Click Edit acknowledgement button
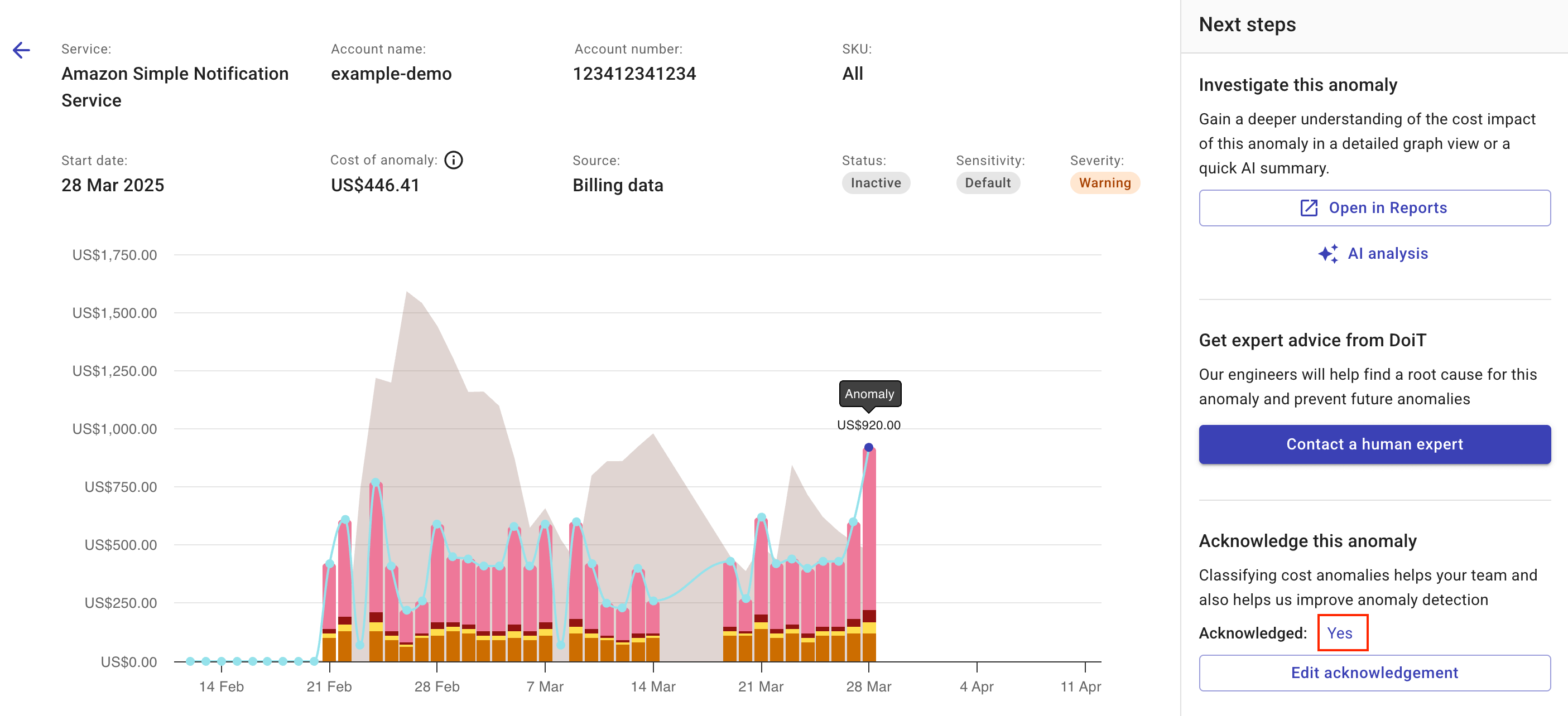 (1374, 673)
